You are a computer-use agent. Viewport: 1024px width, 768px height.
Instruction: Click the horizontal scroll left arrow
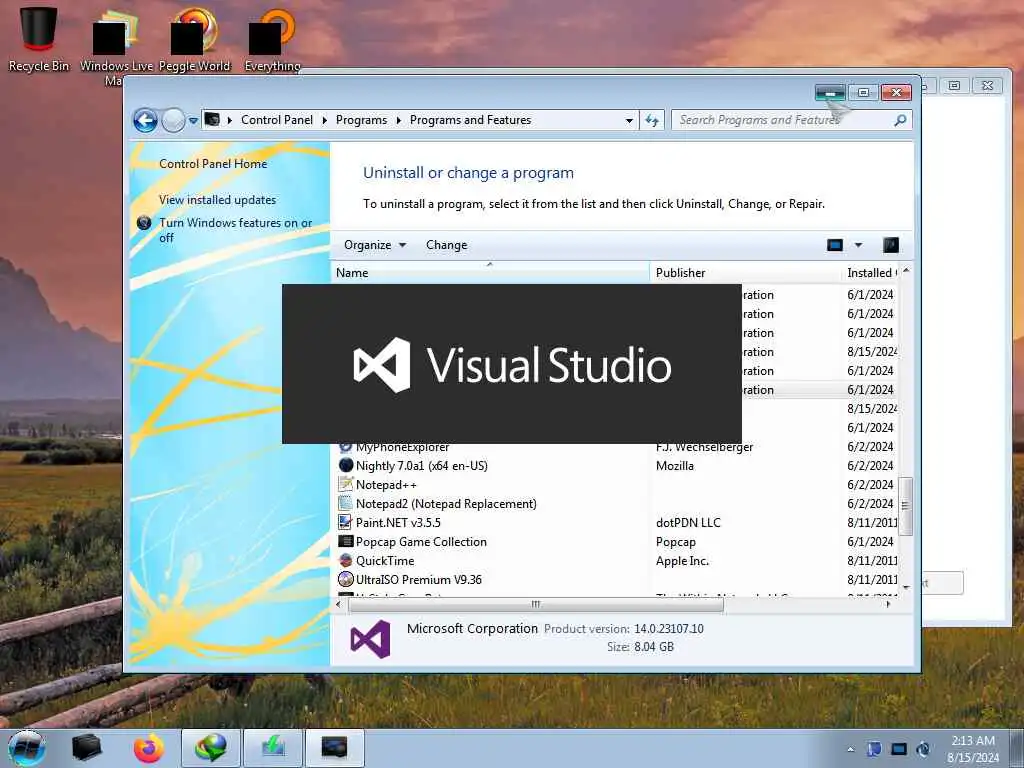coord(338,605)
